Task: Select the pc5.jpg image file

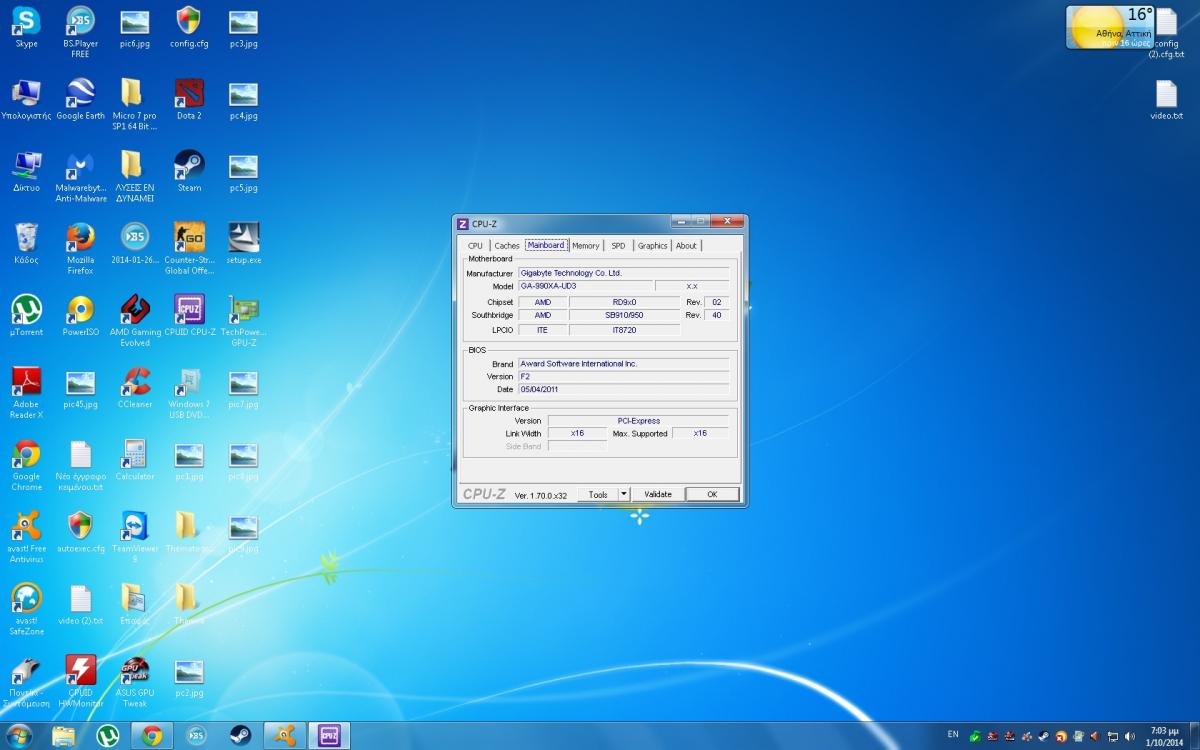Action: click(243, 172)
